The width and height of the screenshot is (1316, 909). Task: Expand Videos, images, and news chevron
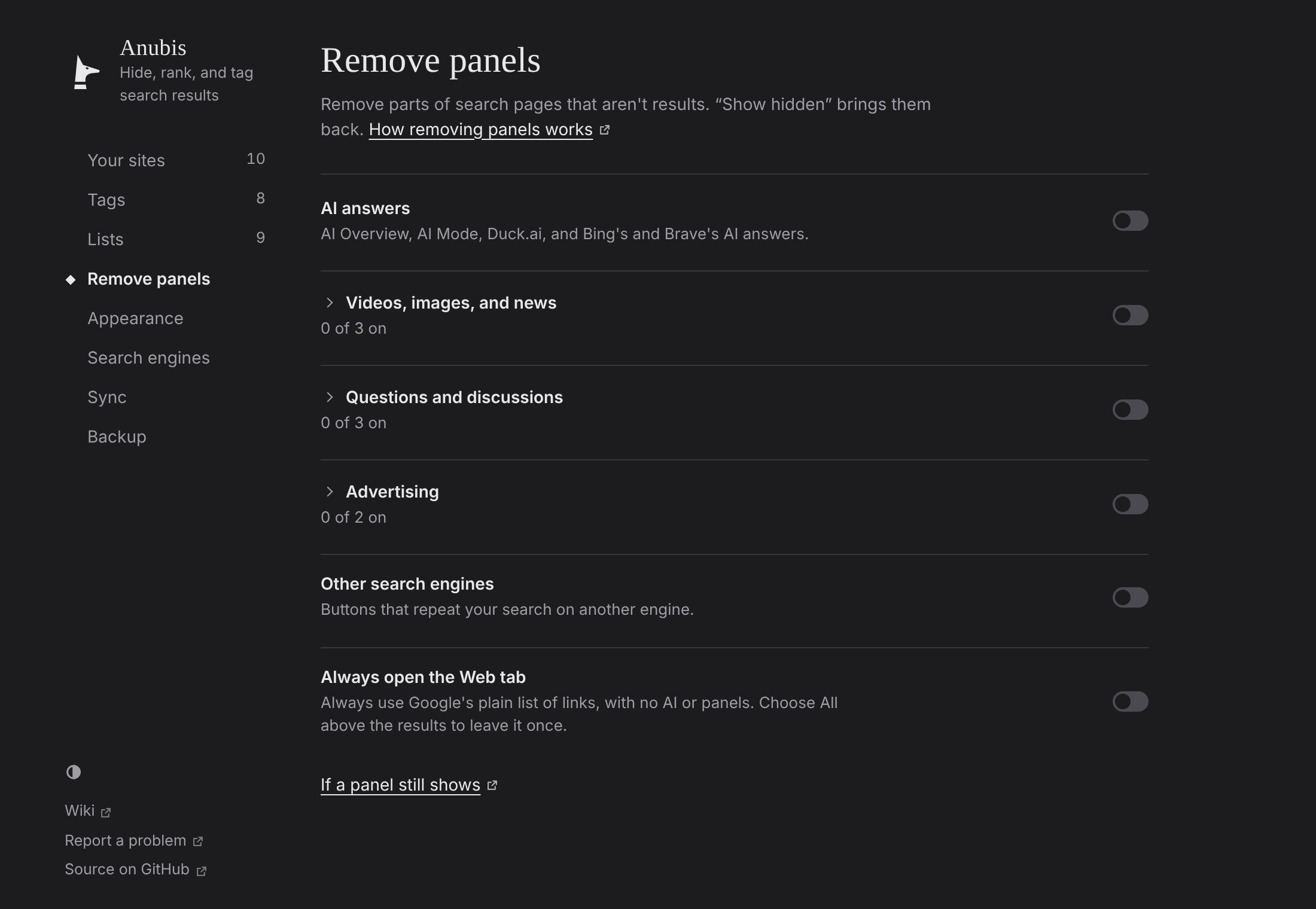pos(330,303)
